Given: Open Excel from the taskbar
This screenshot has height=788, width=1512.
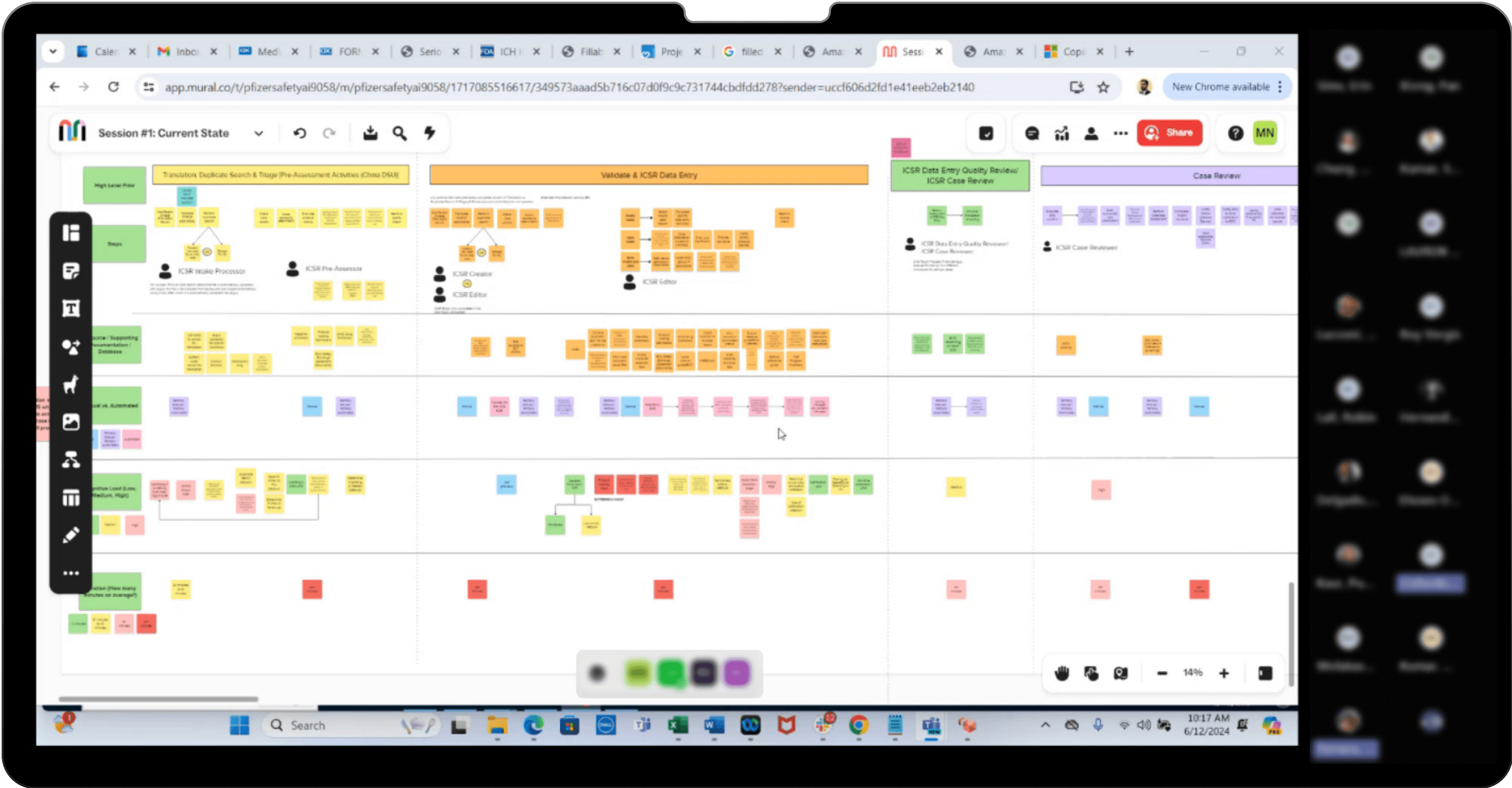Looking at the screenshot, I should [679, 726].
